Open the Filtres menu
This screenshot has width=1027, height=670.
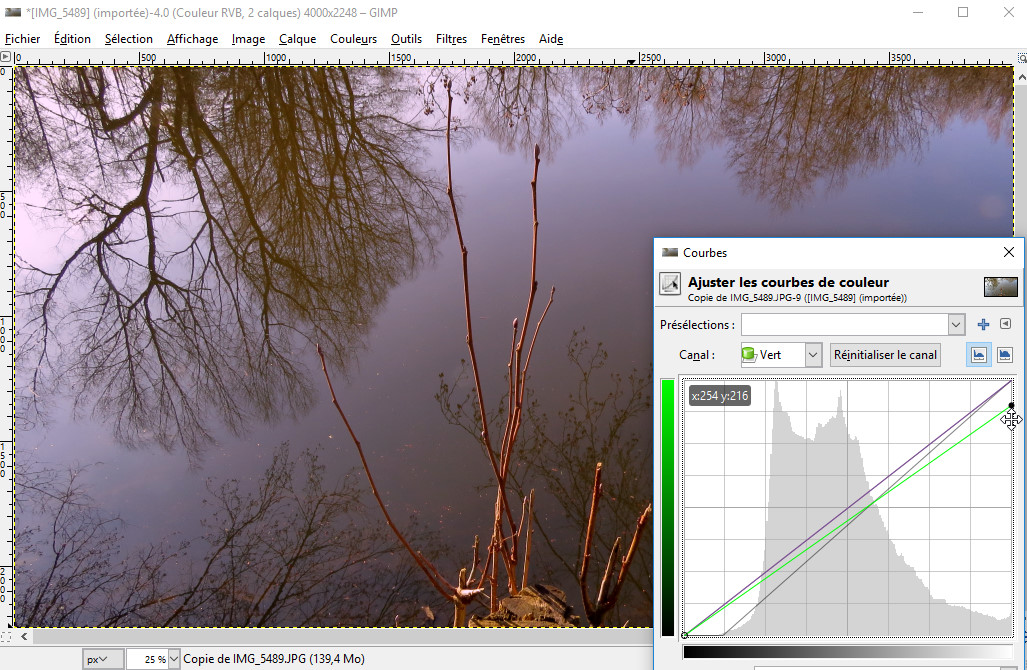click(451, 39)
